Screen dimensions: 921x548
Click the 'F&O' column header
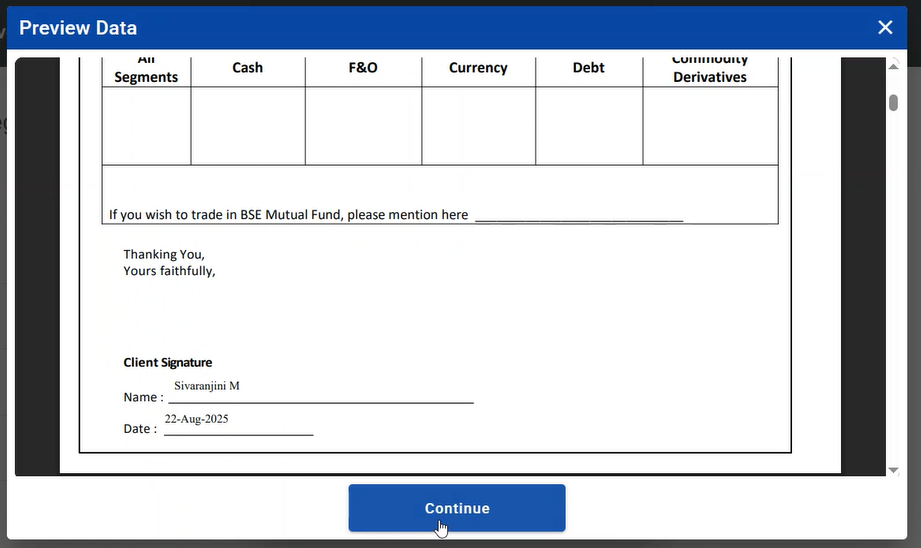(363, 68)
